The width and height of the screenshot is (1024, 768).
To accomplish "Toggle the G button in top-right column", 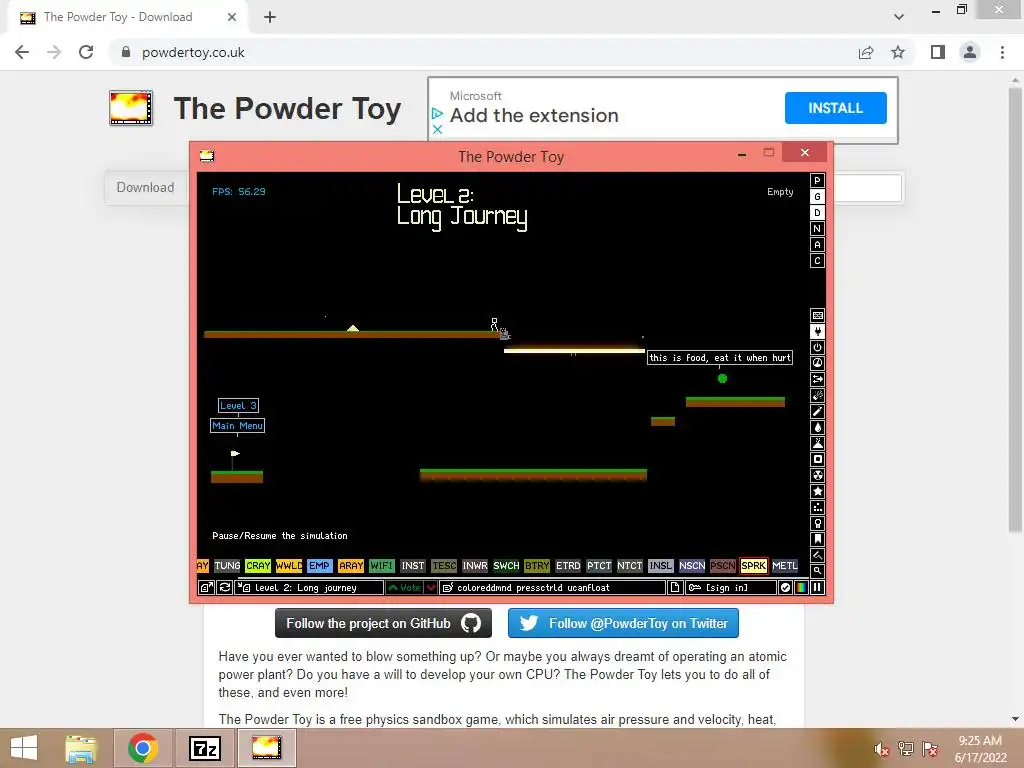I will coord(817,197).
